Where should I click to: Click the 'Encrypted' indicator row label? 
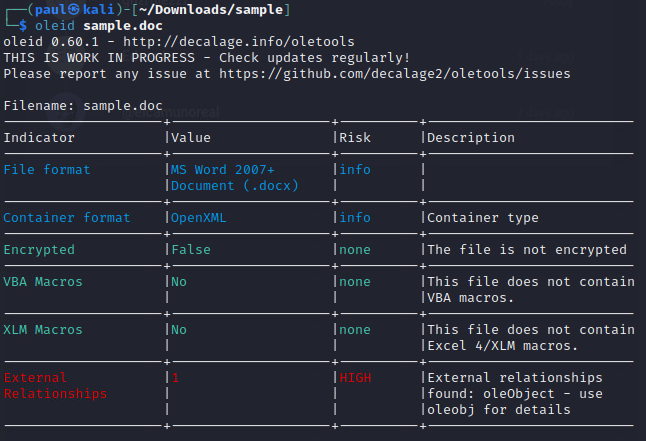point(39,249)
